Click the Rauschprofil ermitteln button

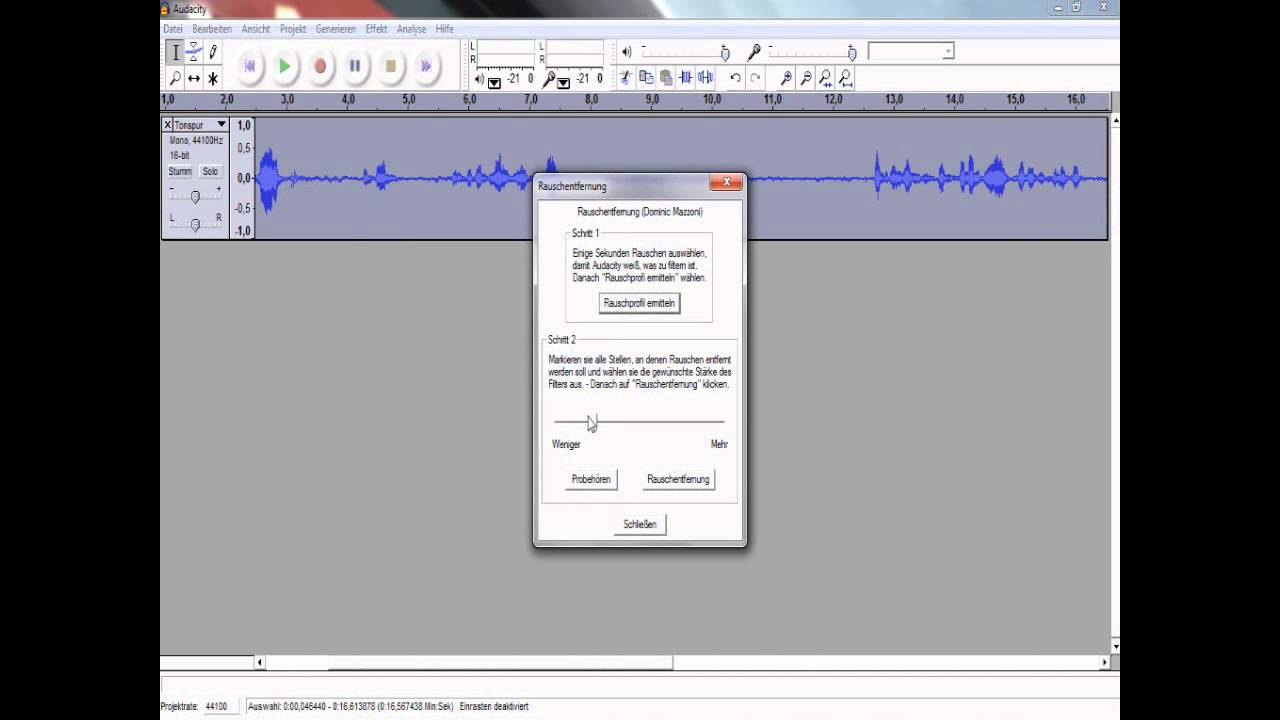tap(639, 303)
